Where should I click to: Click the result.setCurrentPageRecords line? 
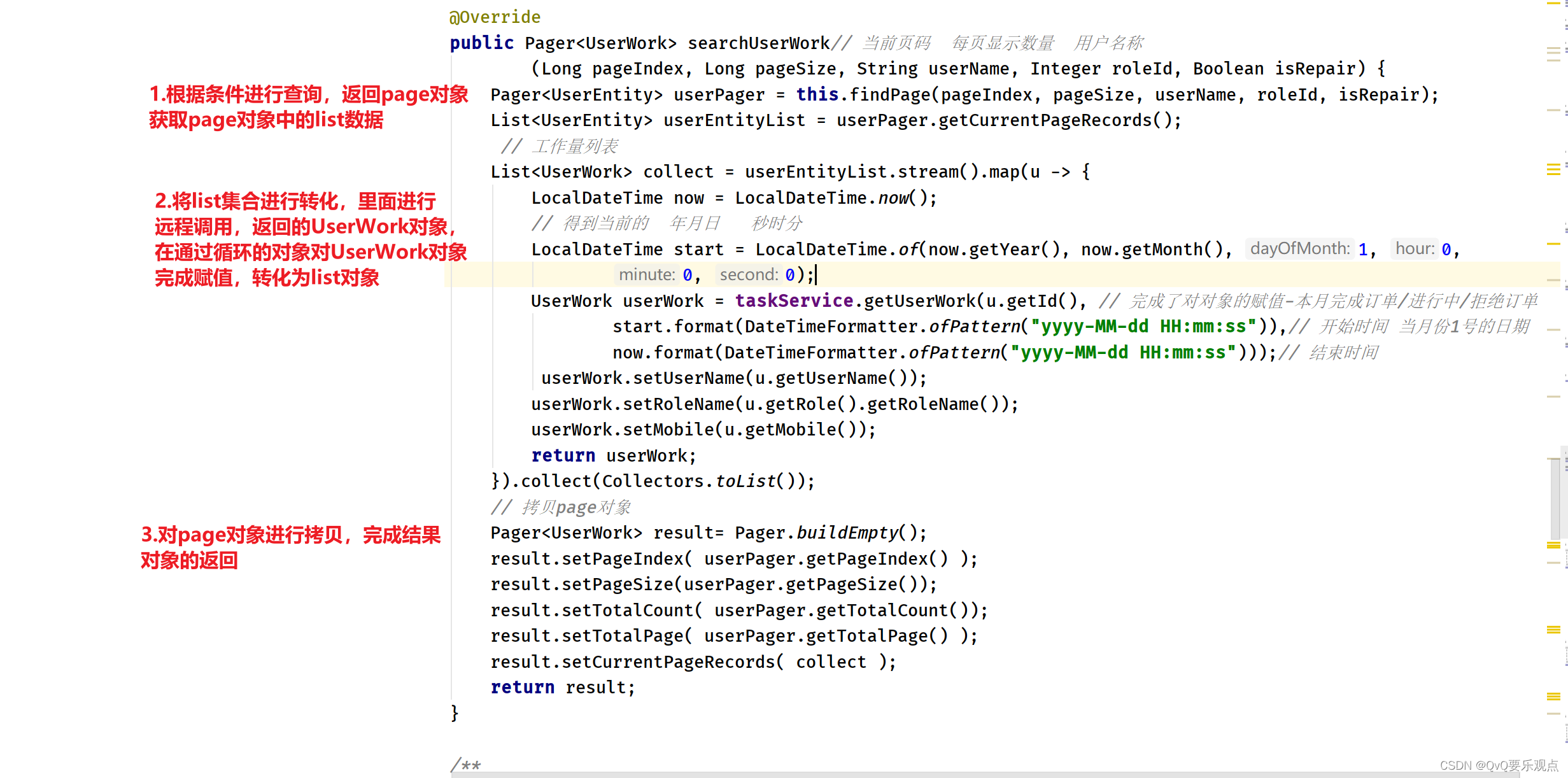coord(693,662)
